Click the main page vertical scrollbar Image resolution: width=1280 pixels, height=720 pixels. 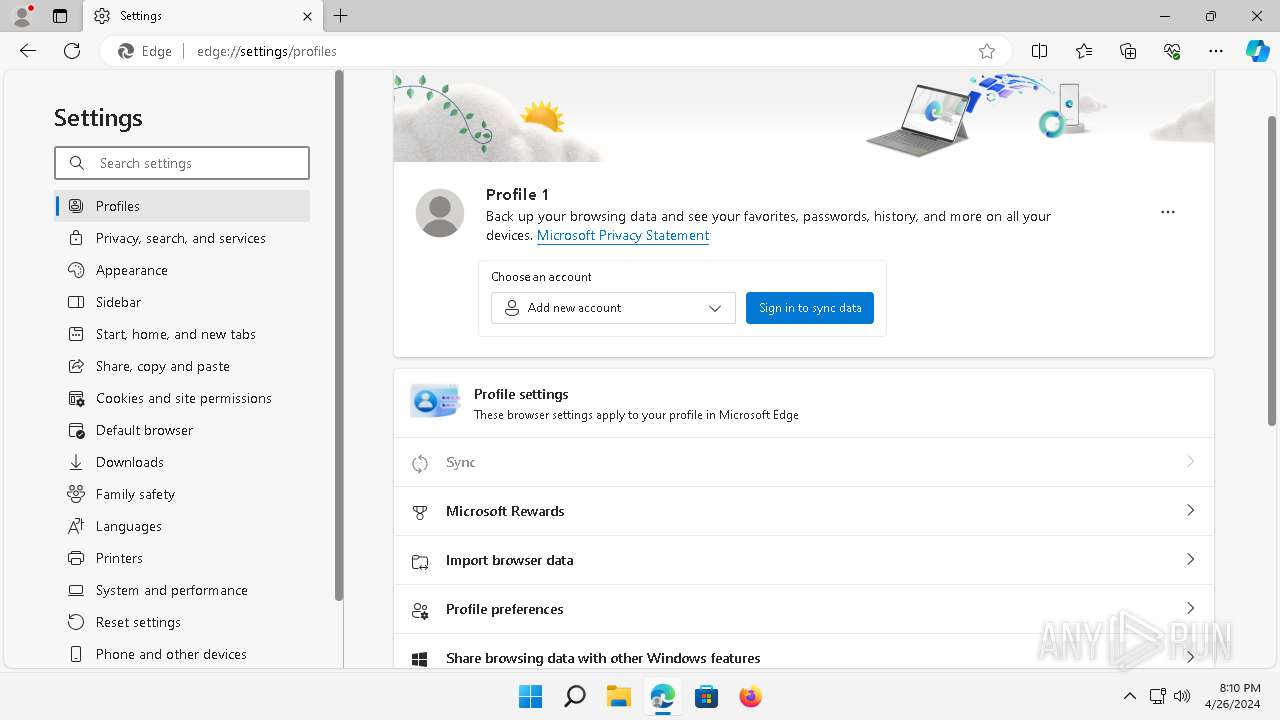pos(1272,271)
